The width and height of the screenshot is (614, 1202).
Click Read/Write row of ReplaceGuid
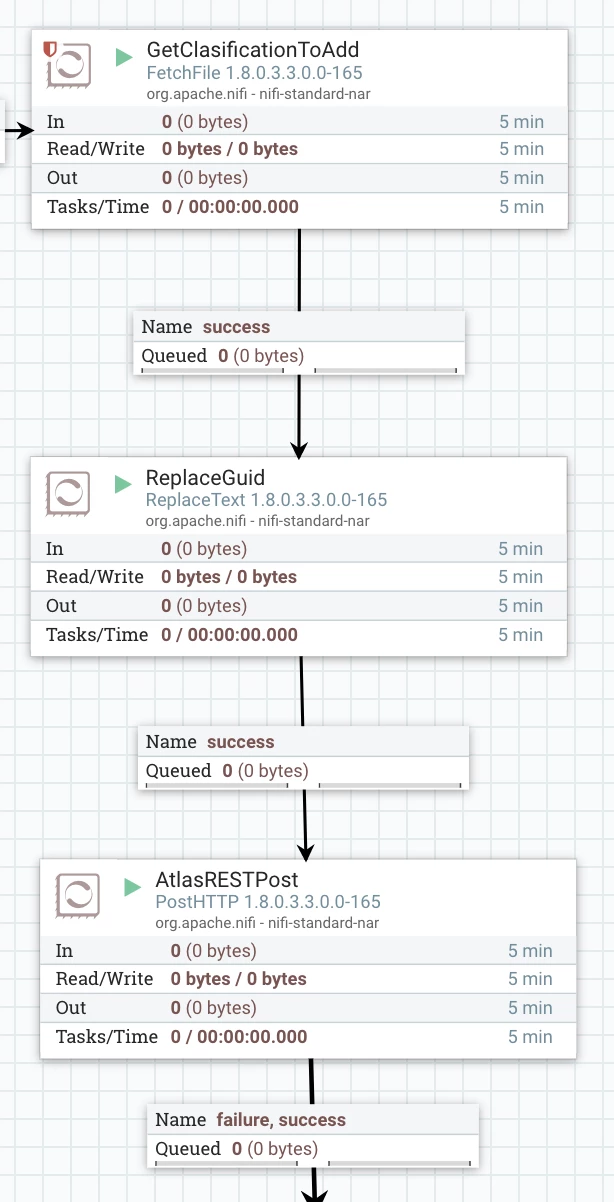(299, 577)
